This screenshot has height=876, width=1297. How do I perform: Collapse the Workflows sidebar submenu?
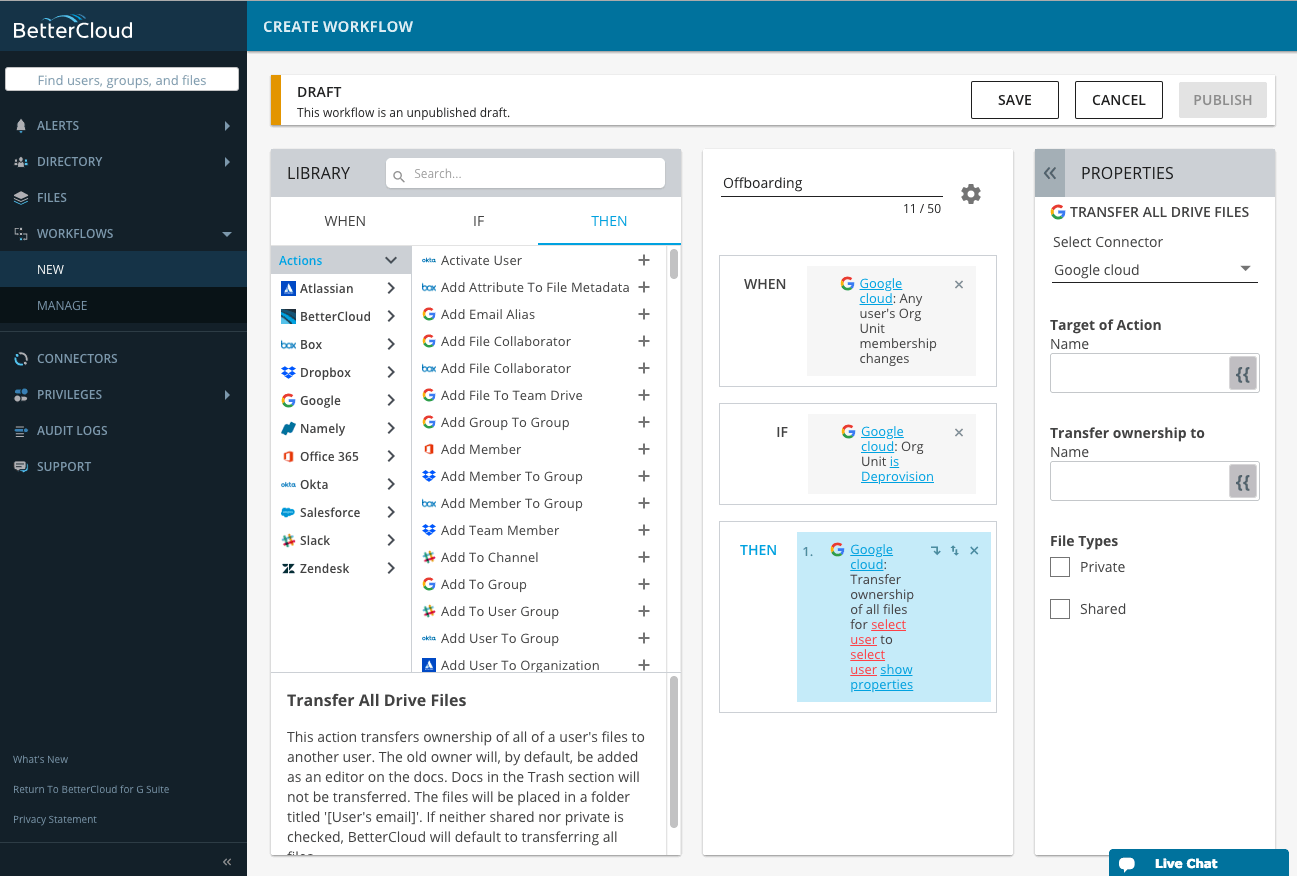click(x=227, y=234)
